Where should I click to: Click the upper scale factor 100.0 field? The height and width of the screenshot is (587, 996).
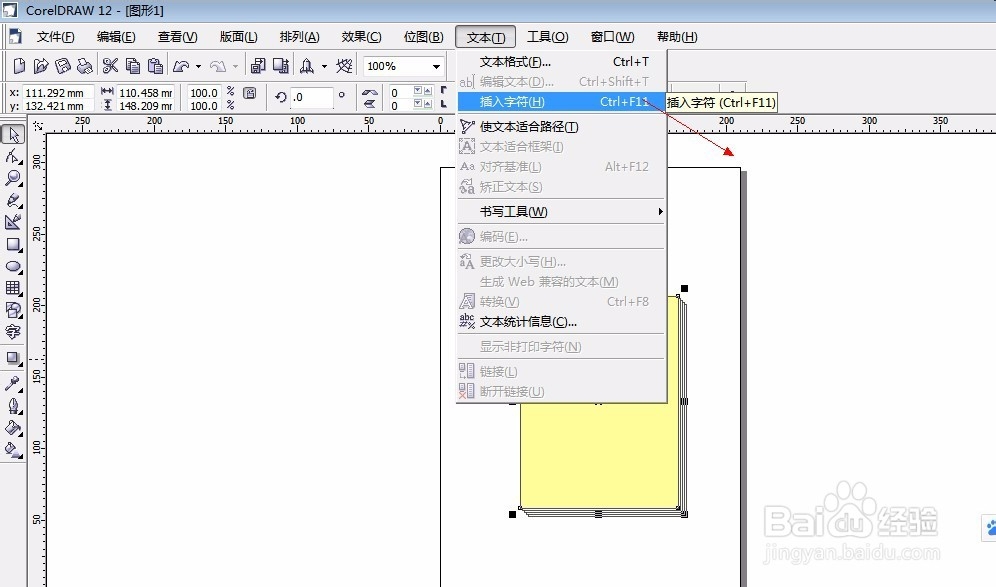[204, 93]
